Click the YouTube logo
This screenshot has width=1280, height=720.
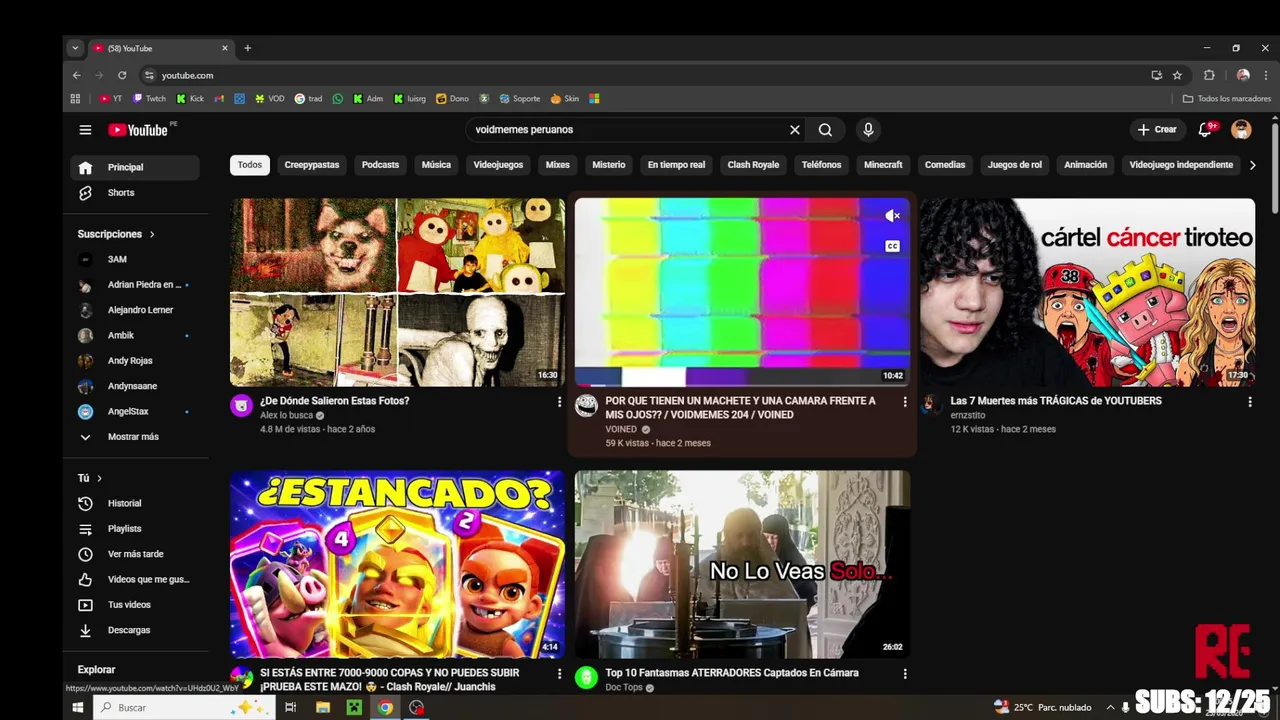tap(138, 130)
